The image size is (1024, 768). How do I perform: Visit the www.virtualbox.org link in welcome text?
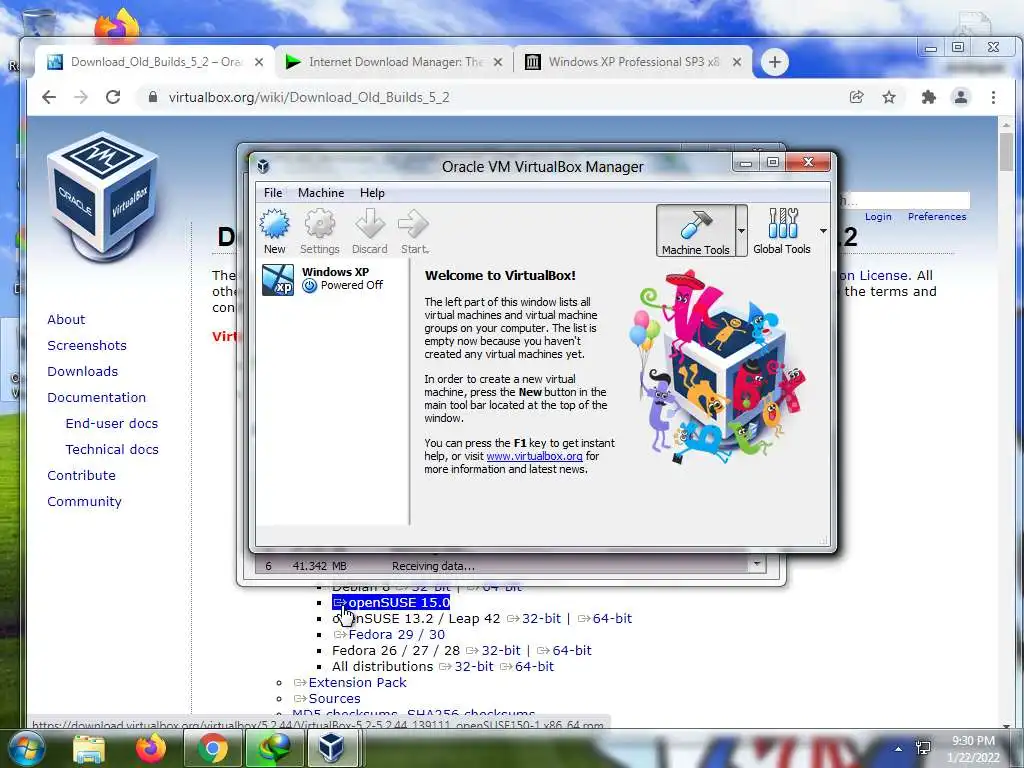534,456
